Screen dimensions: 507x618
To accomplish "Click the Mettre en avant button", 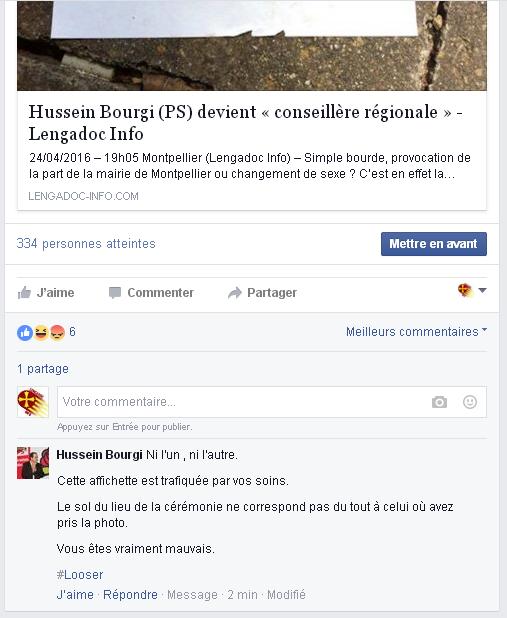I will (x=434, y=244).
